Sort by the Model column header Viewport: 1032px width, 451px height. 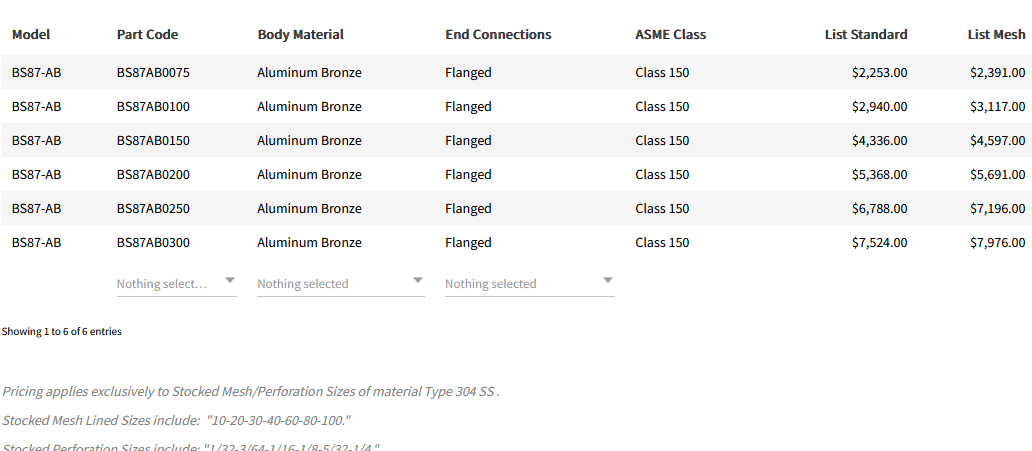pyautogui.click(x=31, y=34)
